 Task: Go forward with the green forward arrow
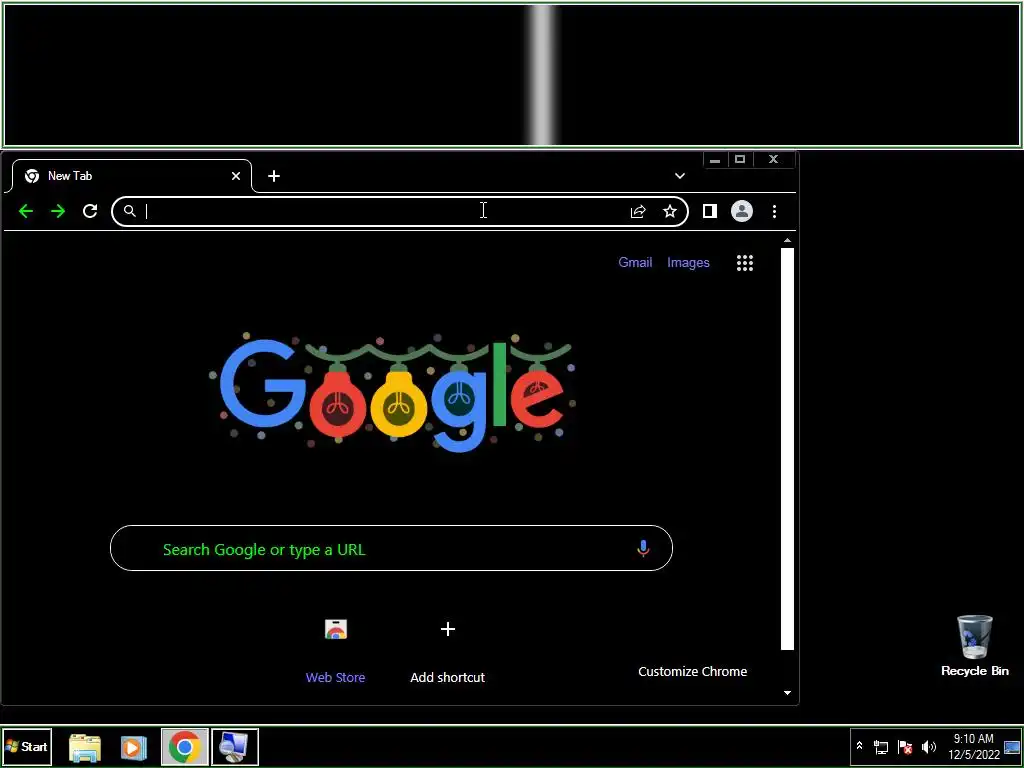(58, 211)
